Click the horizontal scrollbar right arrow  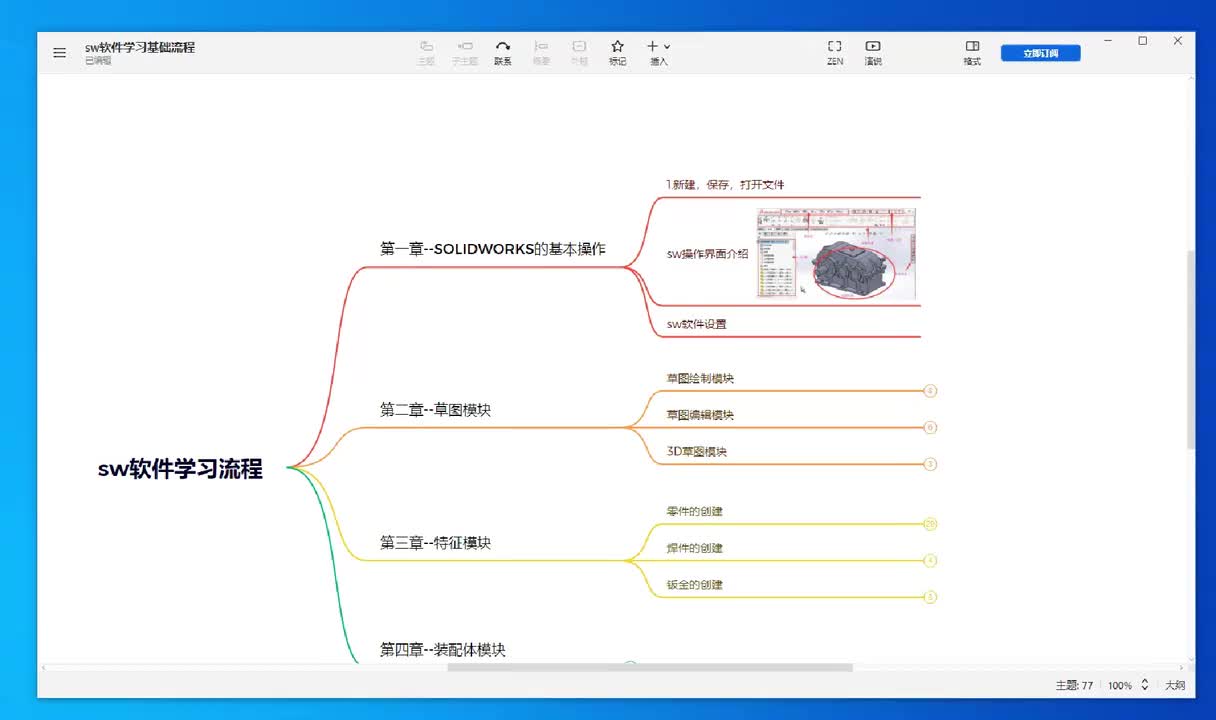[x=1181, y=667]
